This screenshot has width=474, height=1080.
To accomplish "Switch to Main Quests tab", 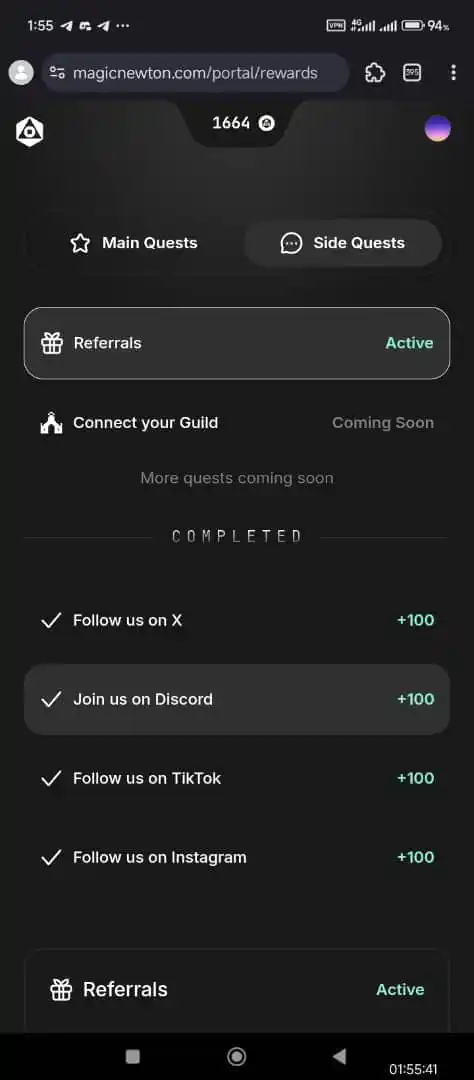I will (x=134, y=243).
